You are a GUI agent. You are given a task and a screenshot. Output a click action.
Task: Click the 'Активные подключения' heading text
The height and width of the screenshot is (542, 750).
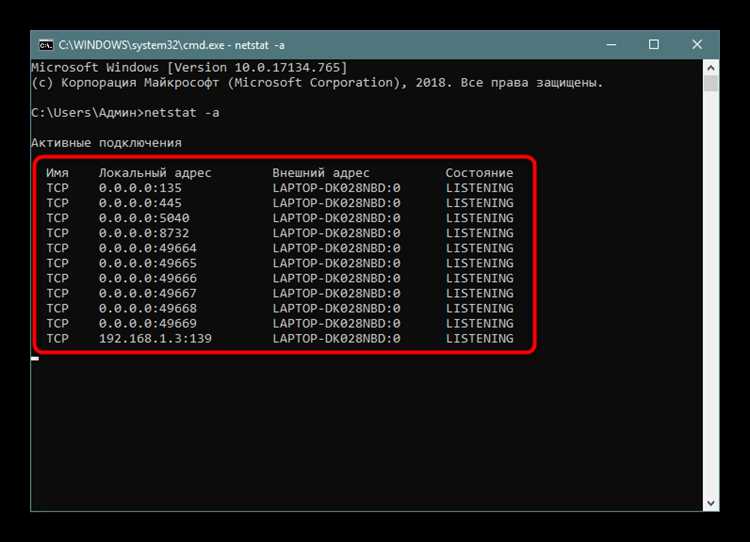(x=106, y=143)
